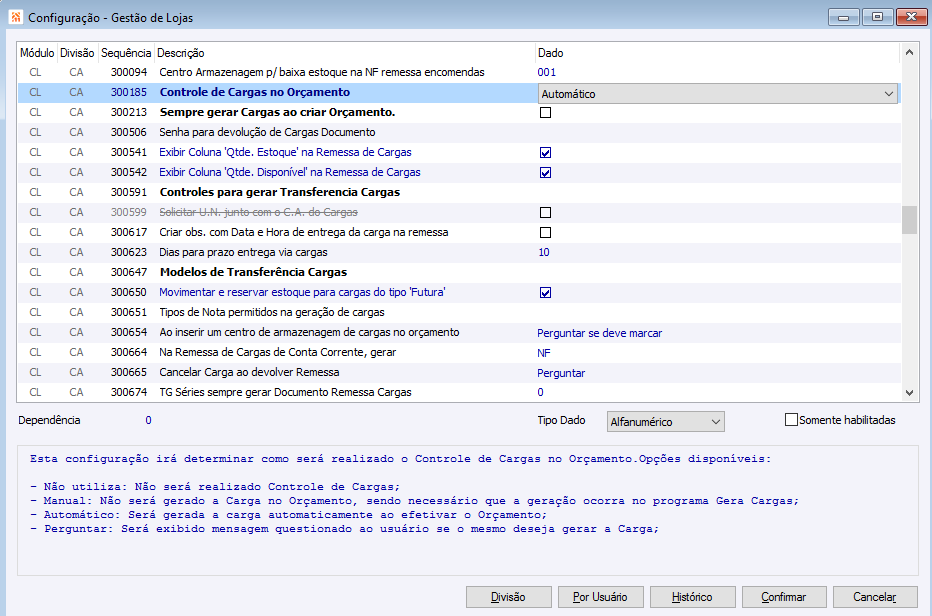
Task: Click the 'Por Usuário' button
Action: (x=600, y=597)
